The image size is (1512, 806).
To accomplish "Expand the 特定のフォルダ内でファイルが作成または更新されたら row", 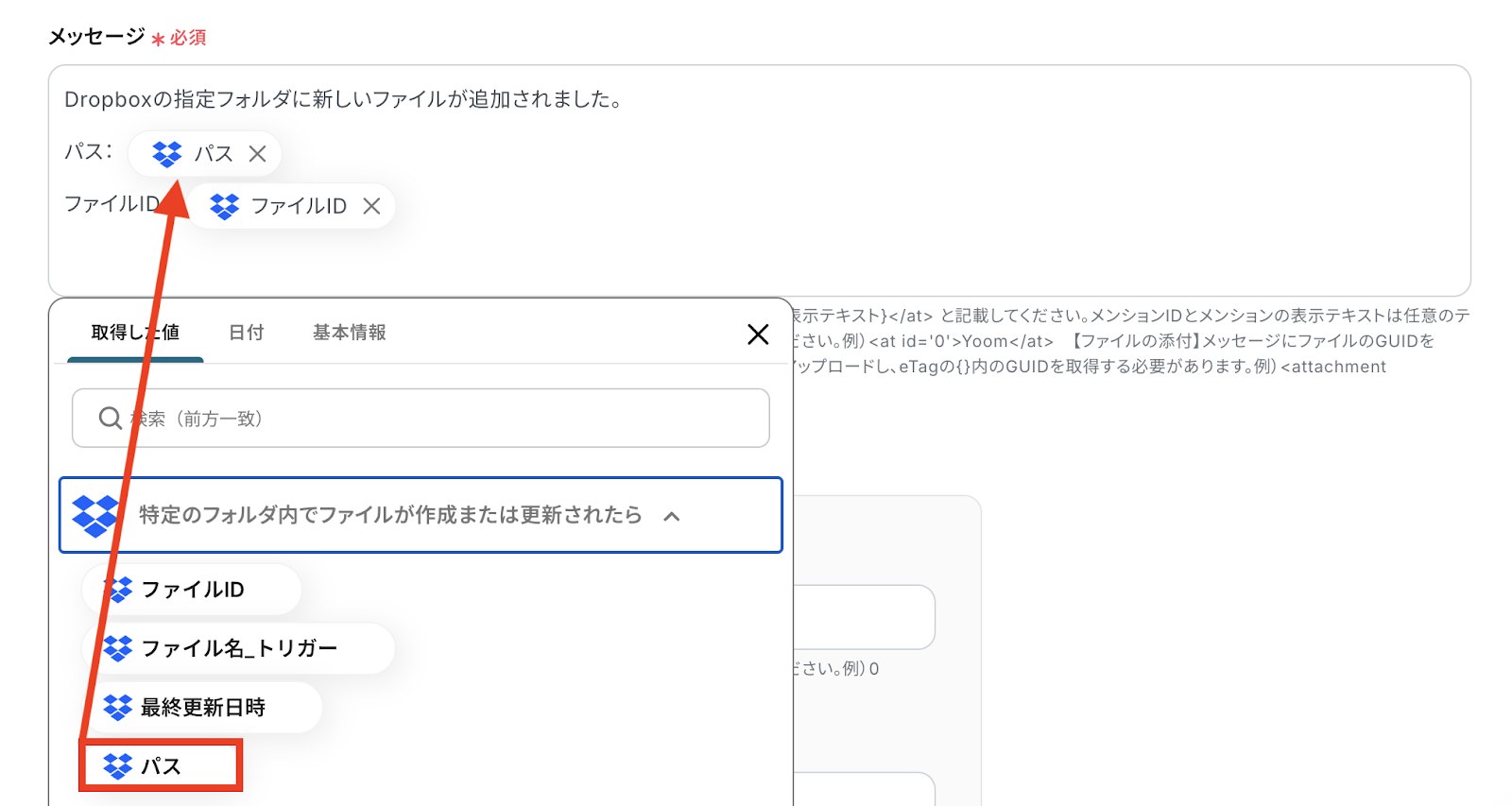I will tap(389, 515).
